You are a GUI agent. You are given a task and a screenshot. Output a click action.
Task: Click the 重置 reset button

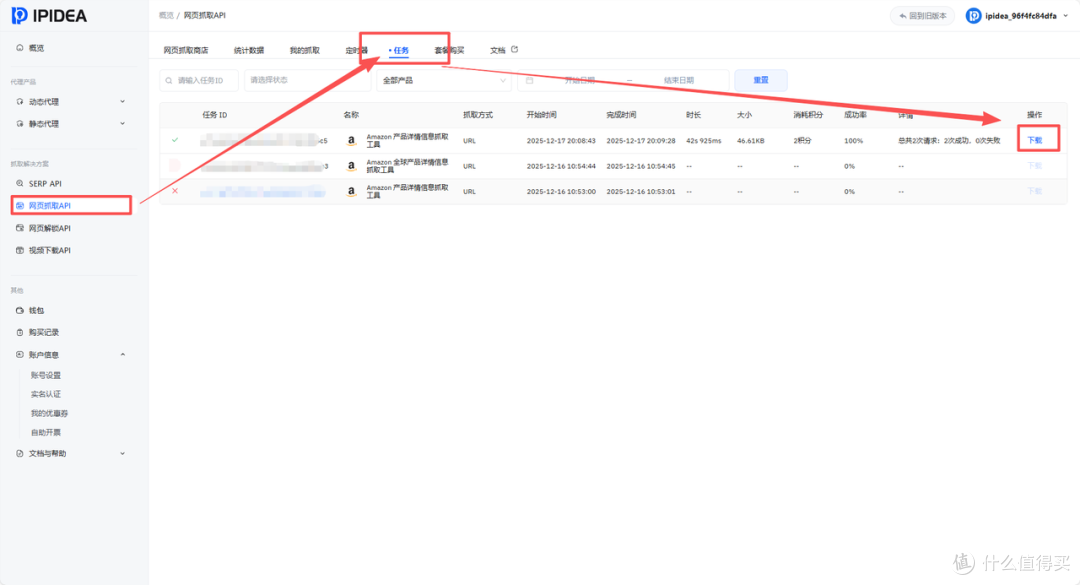tap(760, 81)
